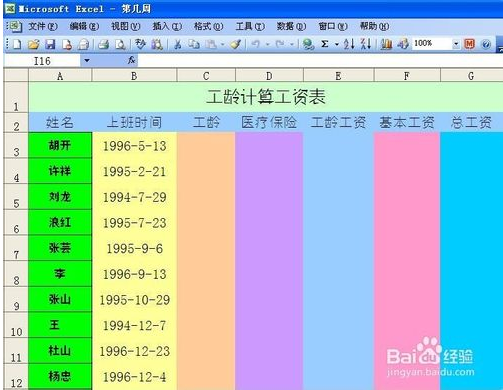Select header cell 上班时间
The height and width of the screenshot is (390, 503).
(134, 122)
